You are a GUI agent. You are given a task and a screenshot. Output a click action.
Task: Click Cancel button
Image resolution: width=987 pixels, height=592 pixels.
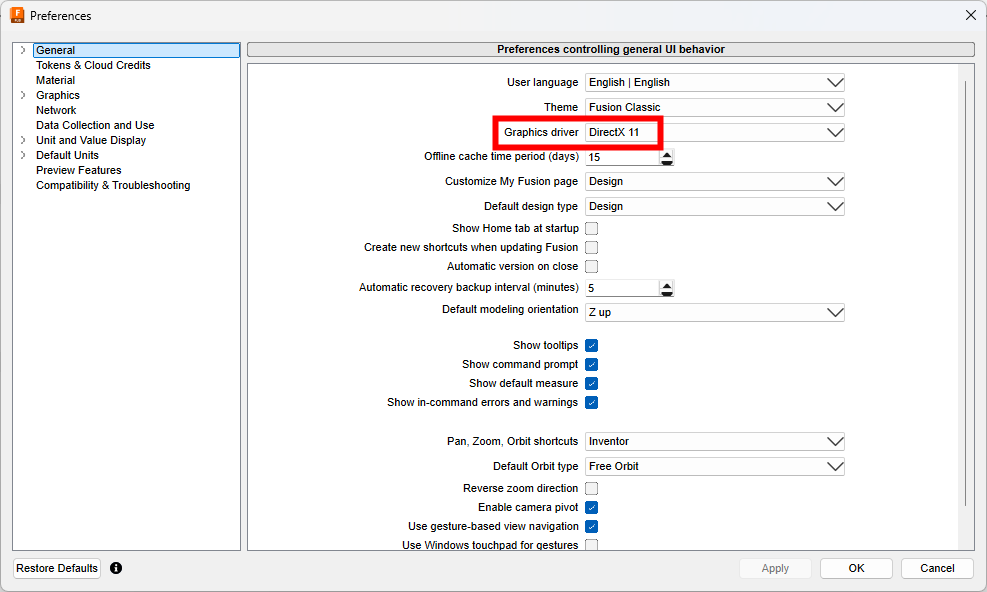click(937, 568)
